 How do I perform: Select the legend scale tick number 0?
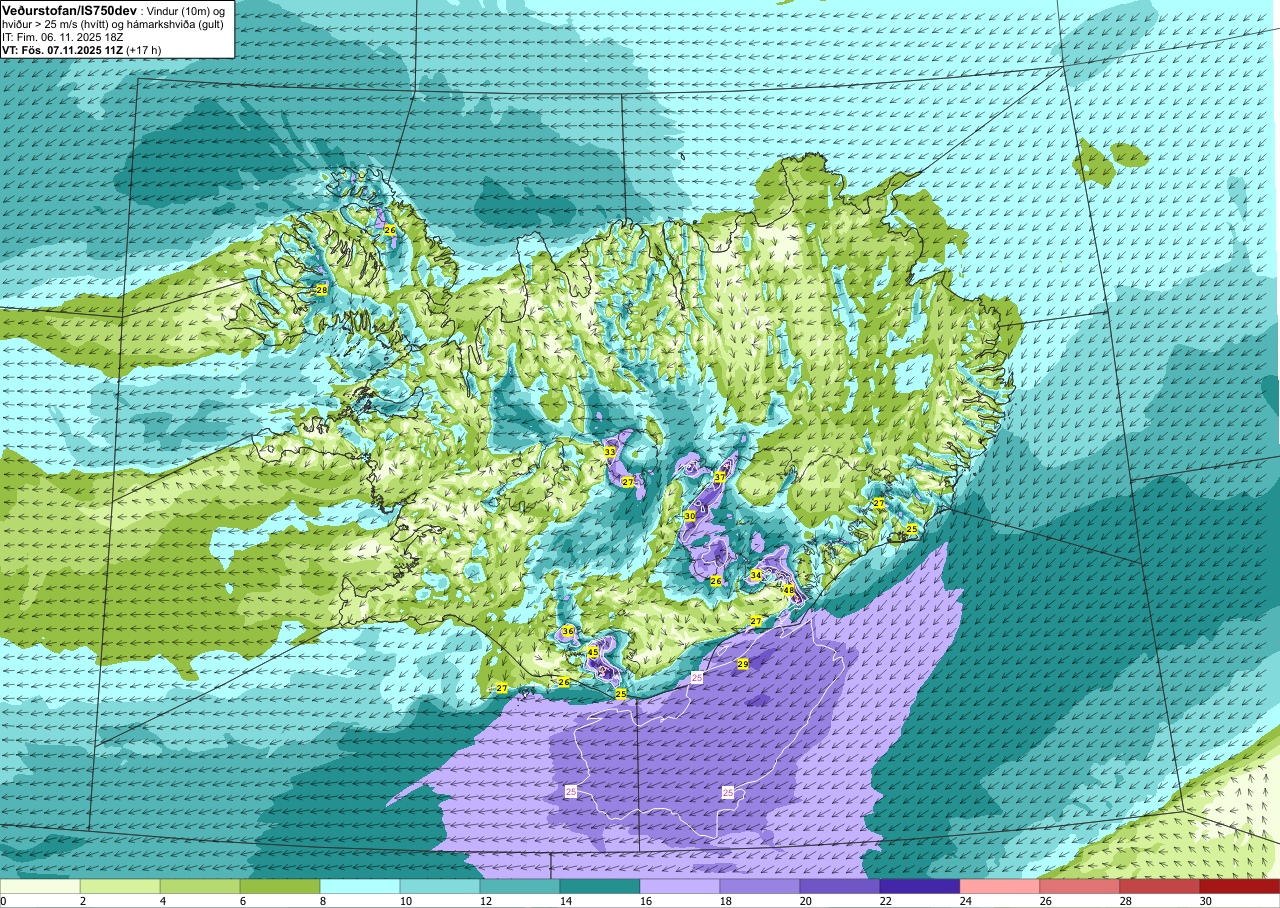pyautogui.click(x=4, y=901)
